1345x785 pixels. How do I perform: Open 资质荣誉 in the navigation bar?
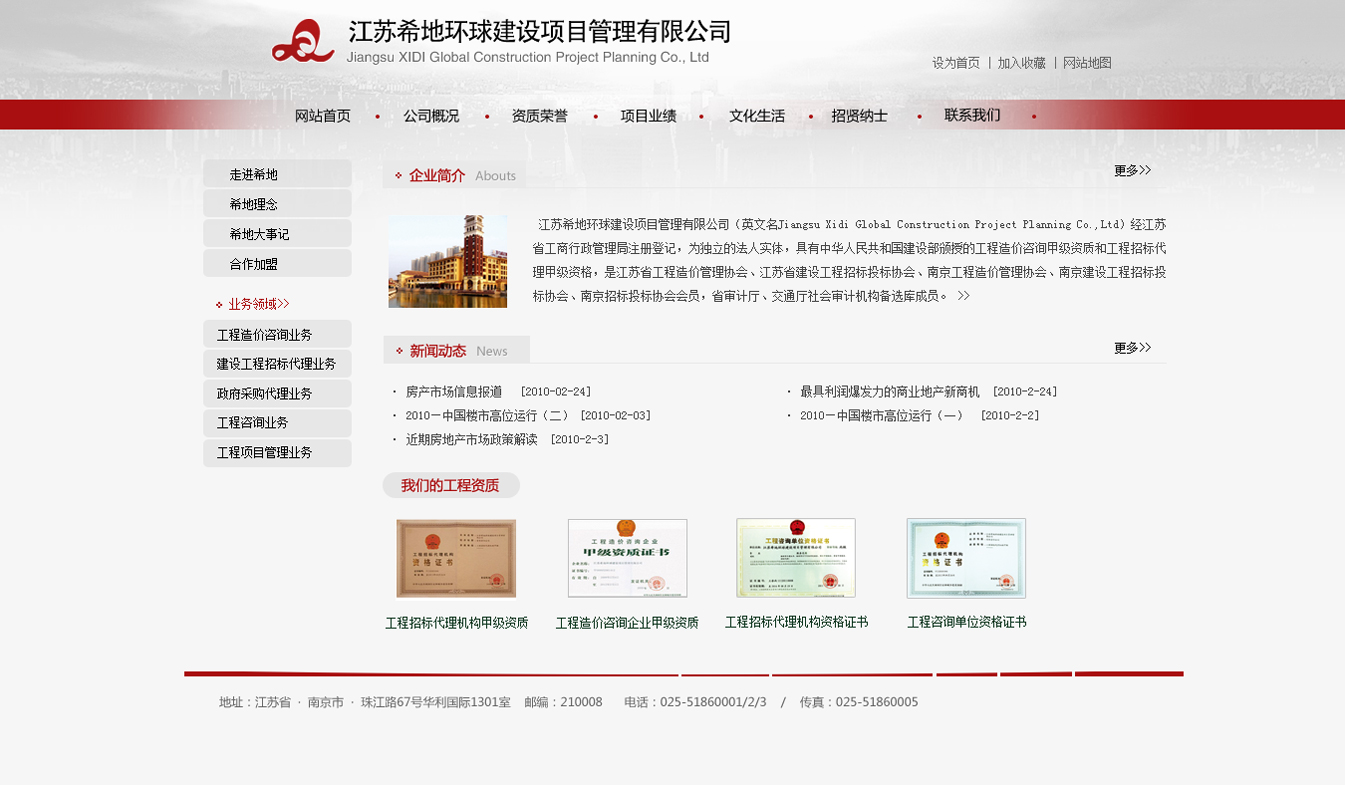coord(540,116)
